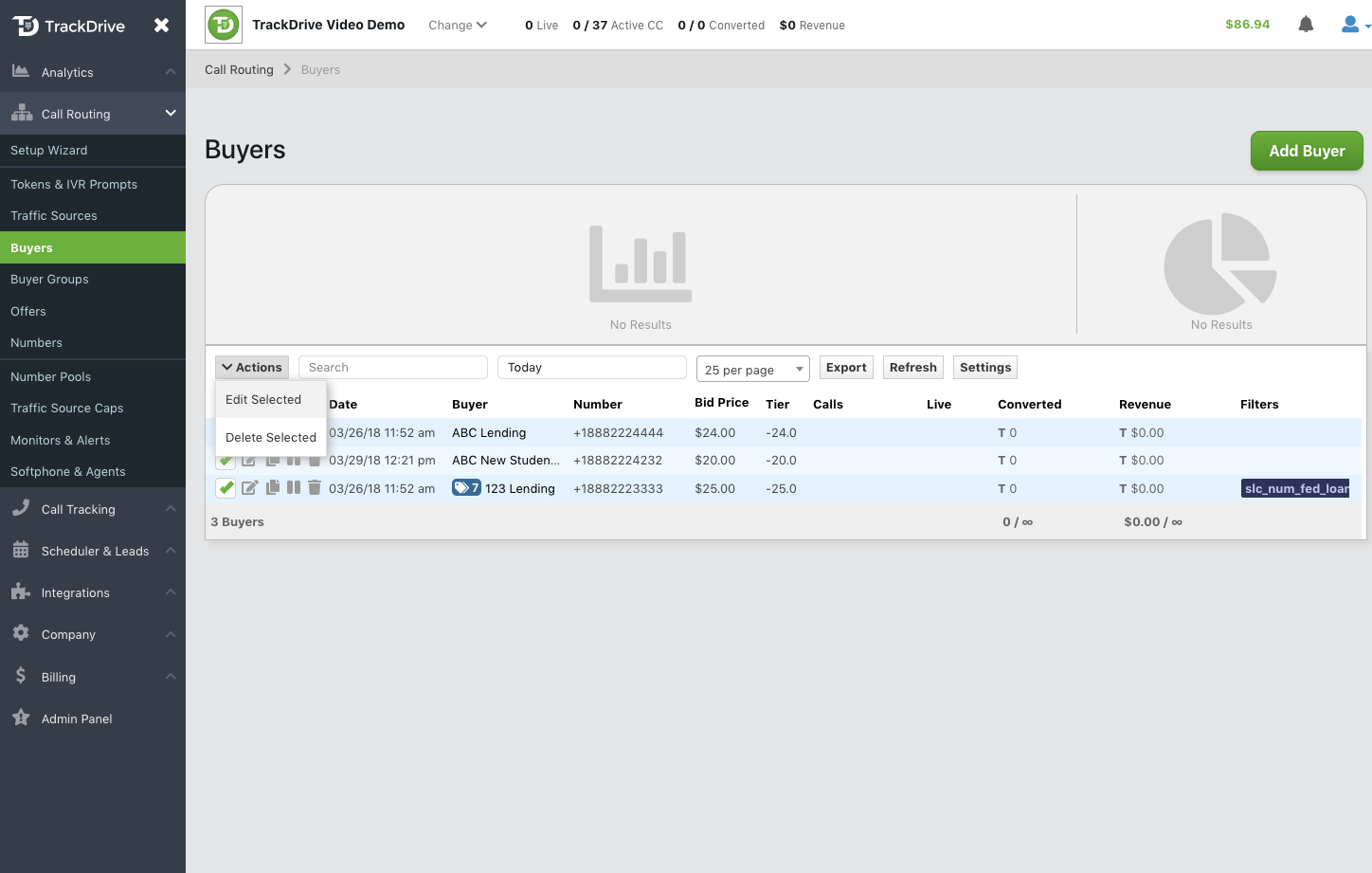This screenshot has width=1372, height=873.
Task: Click the Billing dollar icon
Action: tap(21, 676)
